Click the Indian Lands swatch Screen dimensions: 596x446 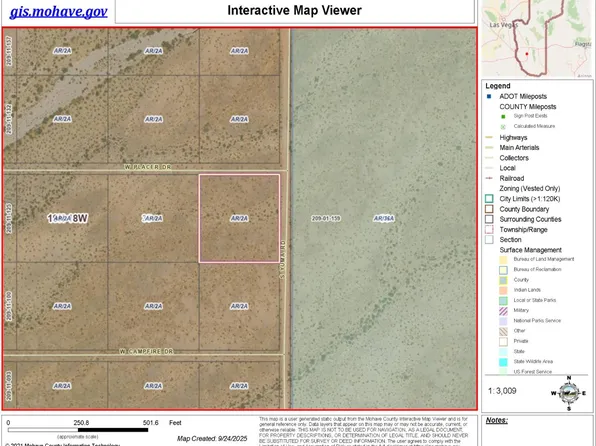(x=503, y=290)
